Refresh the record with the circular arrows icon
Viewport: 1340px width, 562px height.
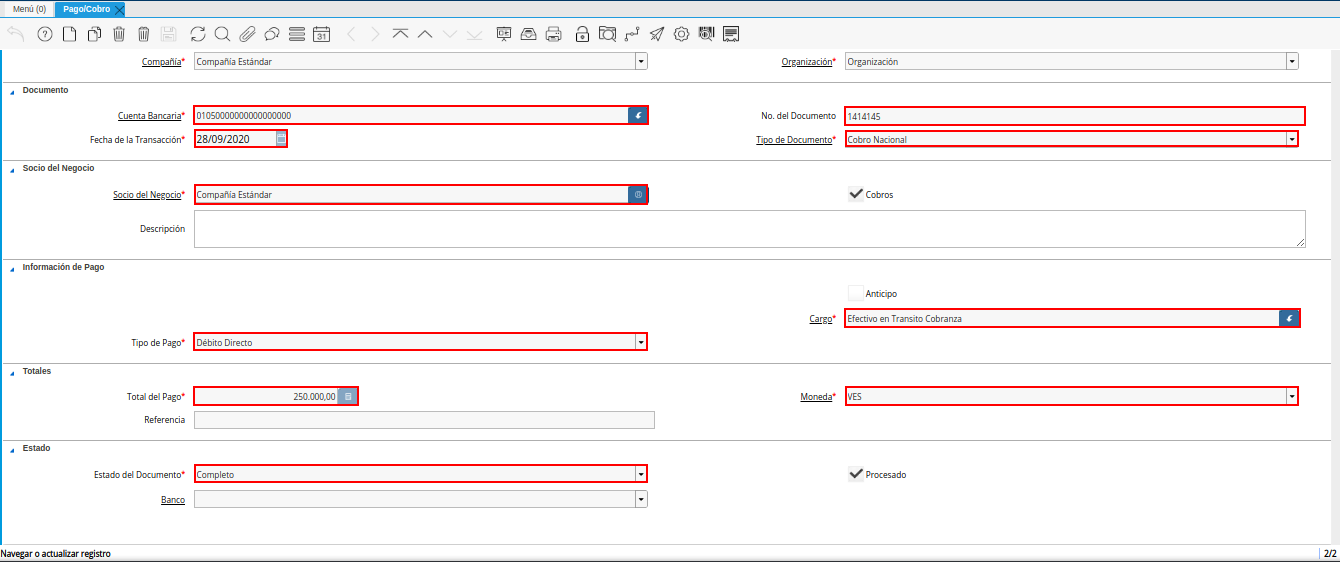coord(198,34)
